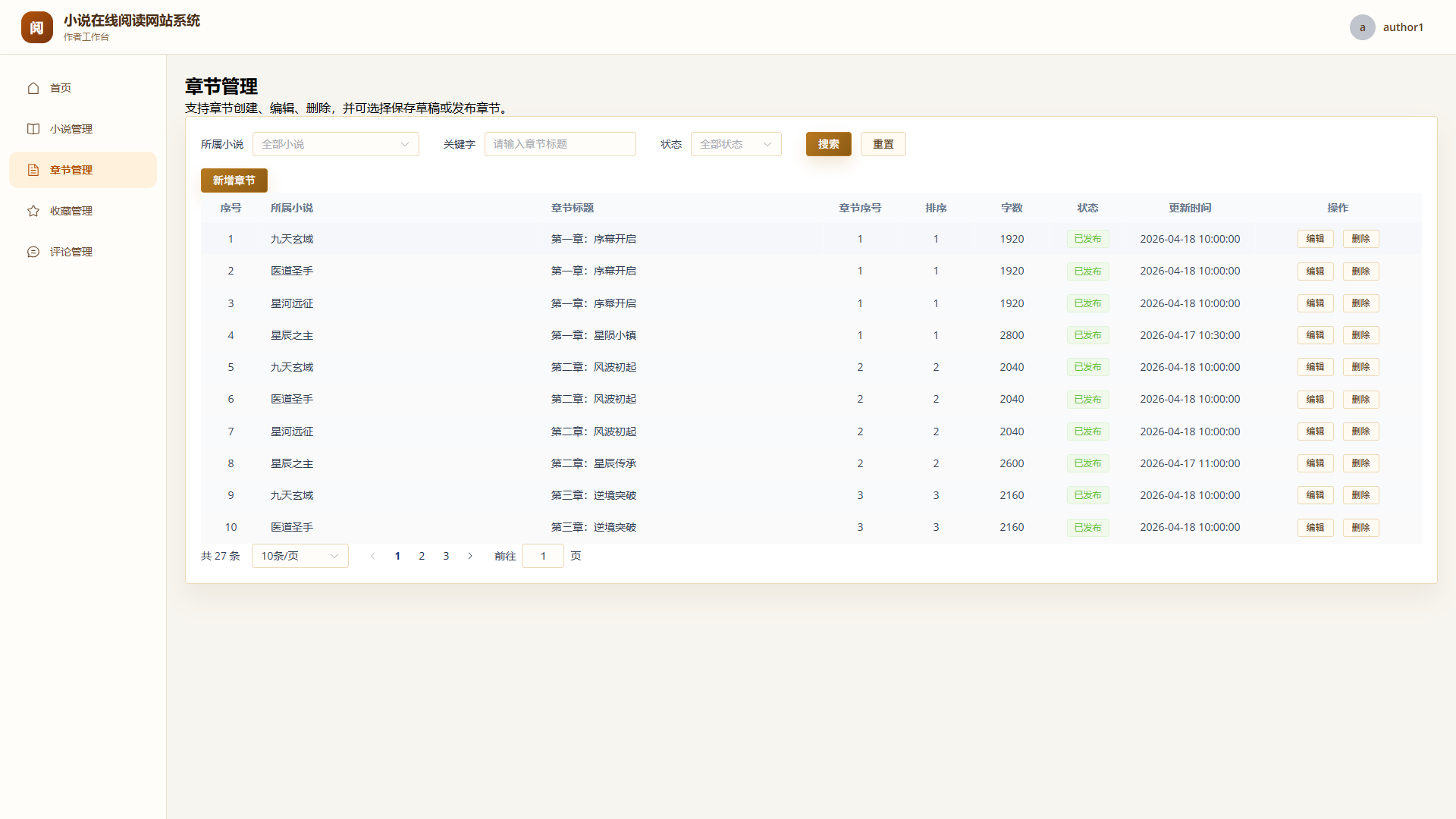This screenshot has height=819, width=1456.
Task: Open the 状态 filter dropdown
Action: pyautogui.click(x=736, y=144)
